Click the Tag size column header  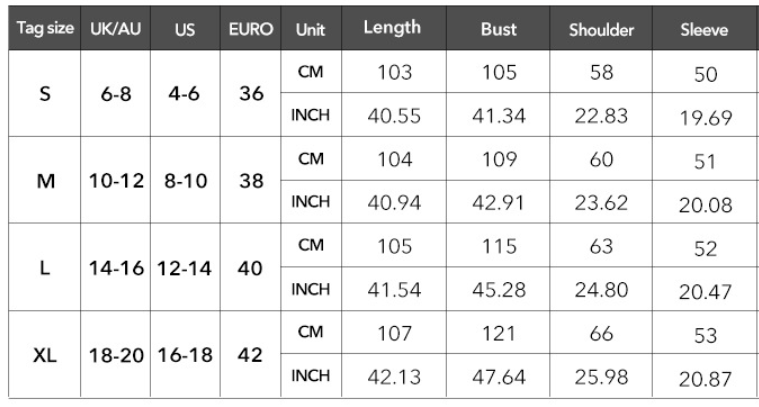[x=44, y=29]
